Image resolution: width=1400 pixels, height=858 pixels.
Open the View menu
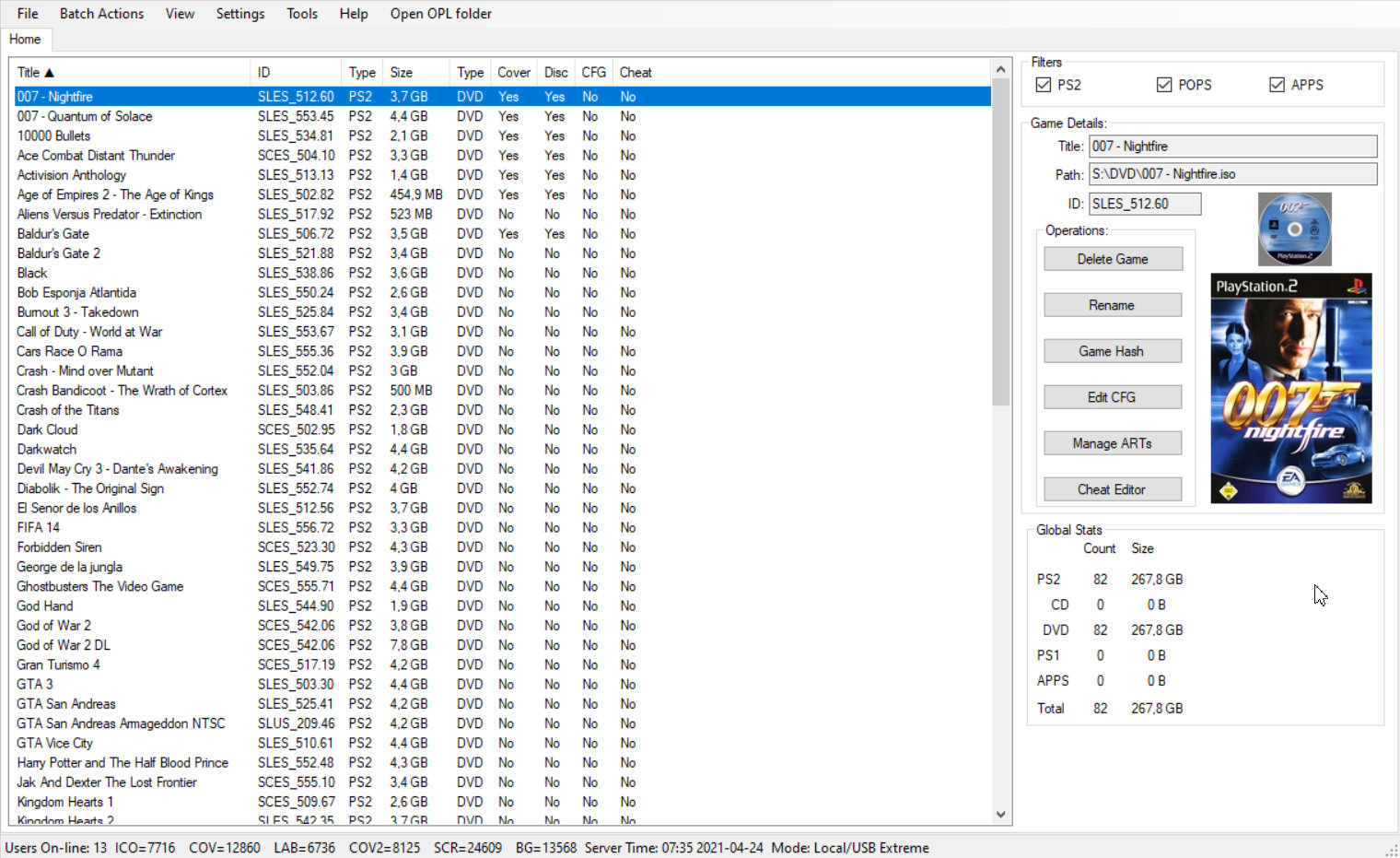pyautogui.click(x=180, y=14)
